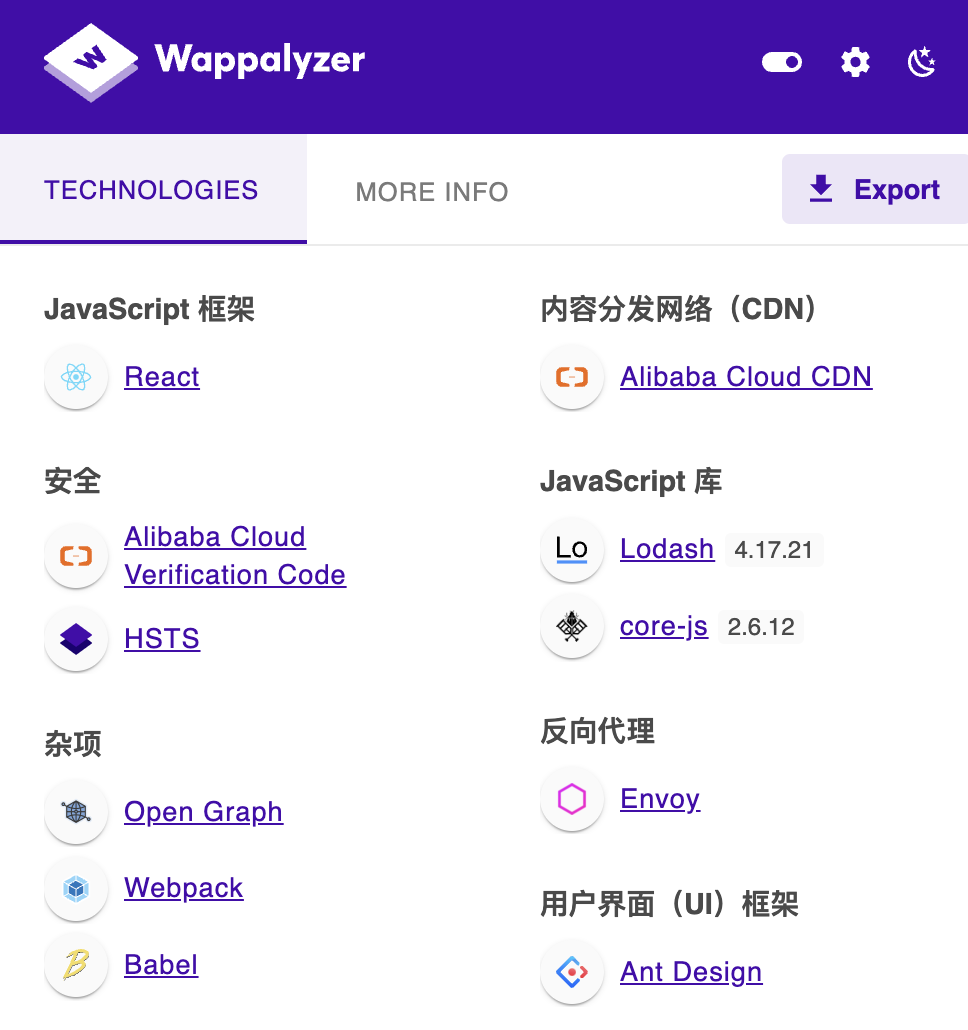Click the core-js icon
Image resolution: width=968 pixels, height=1030 pixels.
point(572,627)
